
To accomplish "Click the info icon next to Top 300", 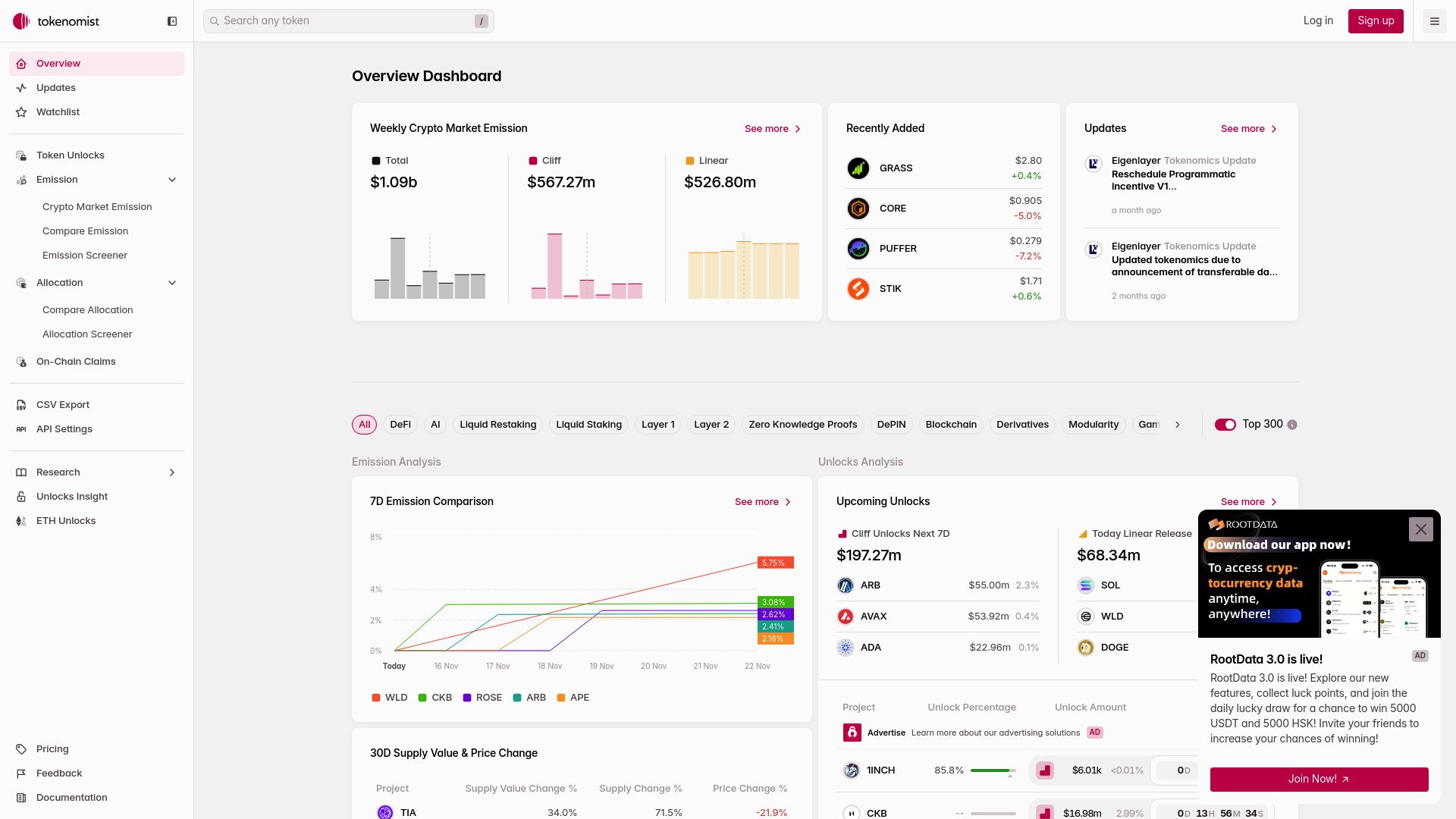I will click(x=1292, y=425).
